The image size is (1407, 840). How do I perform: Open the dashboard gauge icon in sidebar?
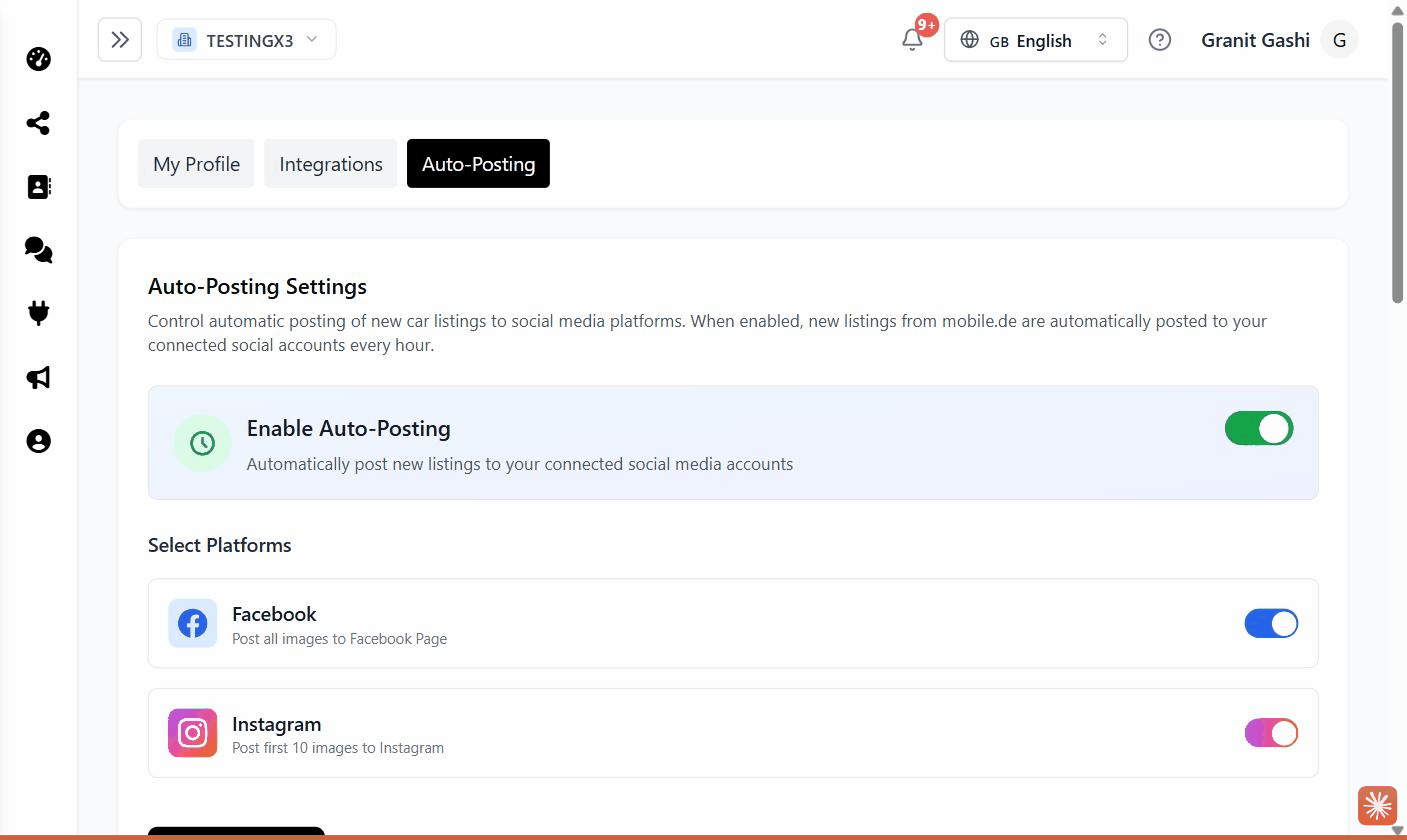pyautogui.click(x=38, y=59)
